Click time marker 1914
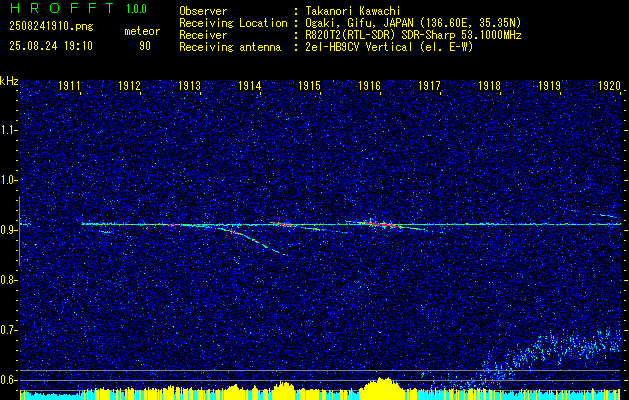The width and height of the screenshot is (629, 400). coord(249,85)
